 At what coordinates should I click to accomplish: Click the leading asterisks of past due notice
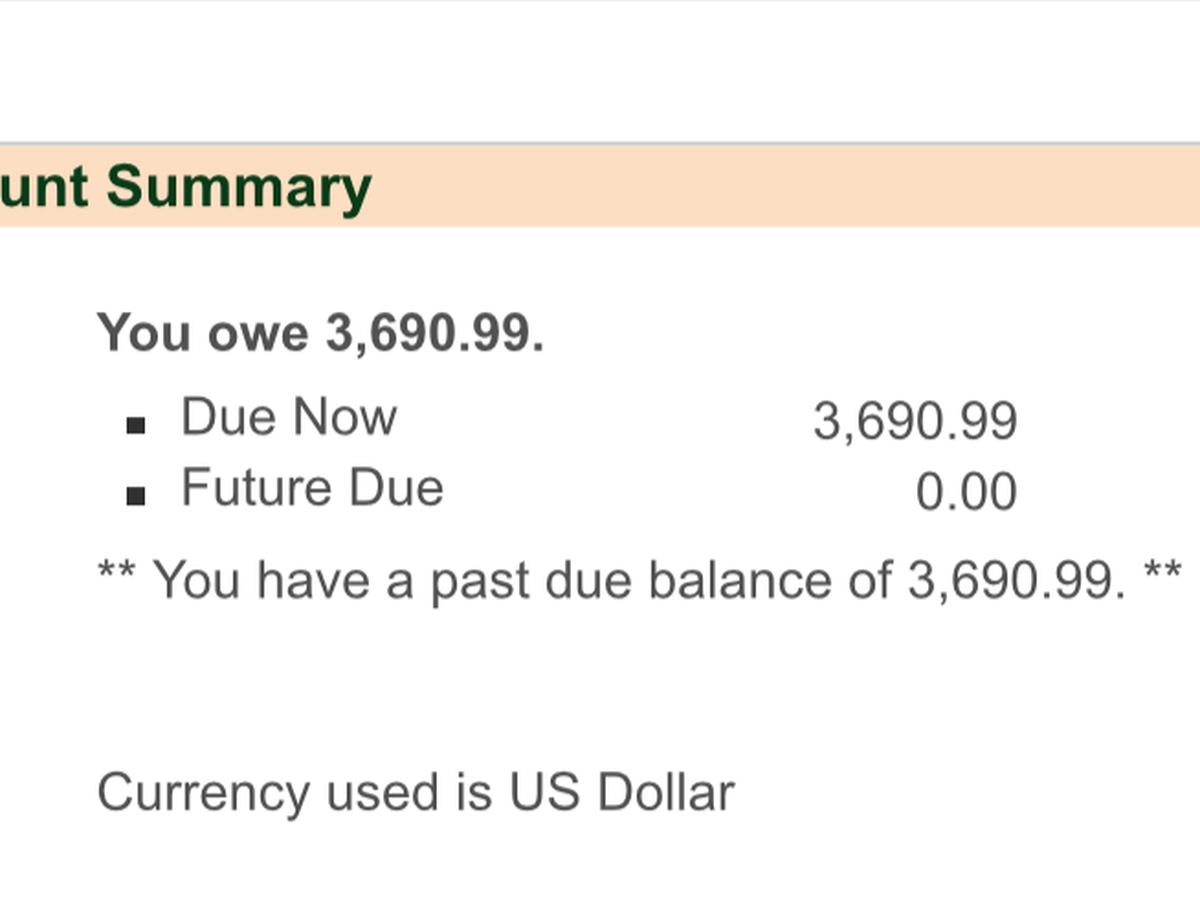pos(117,575)
